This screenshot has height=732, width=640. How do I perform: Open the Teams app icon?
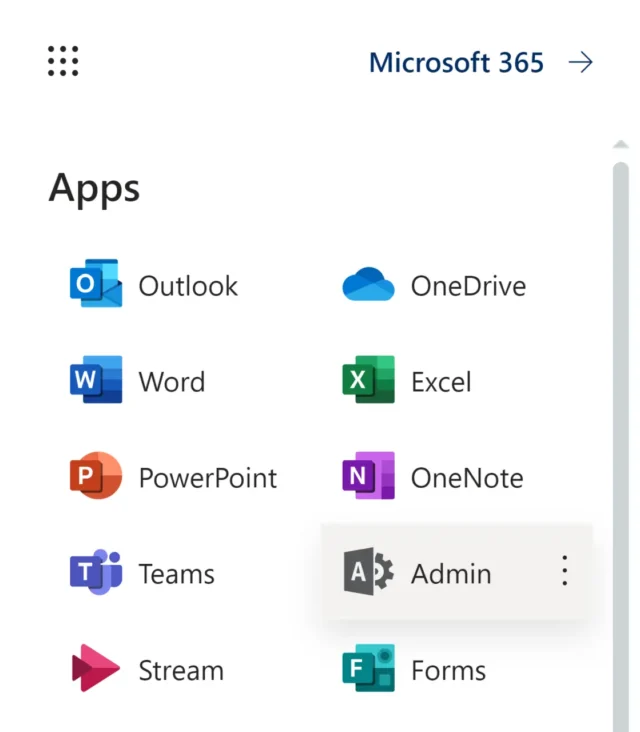96,573
